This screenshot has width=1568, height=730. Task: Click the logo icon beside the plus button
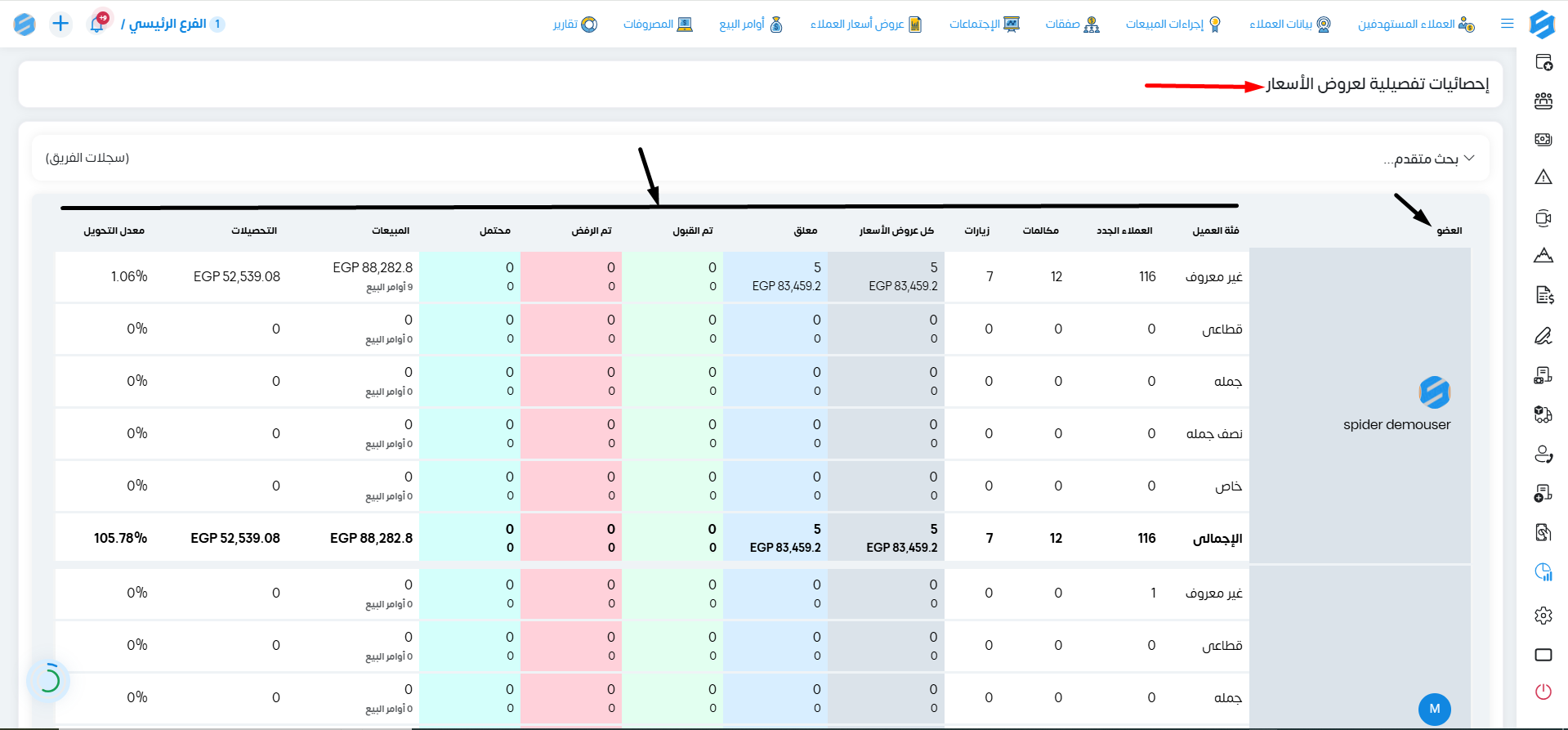(25, 24)
